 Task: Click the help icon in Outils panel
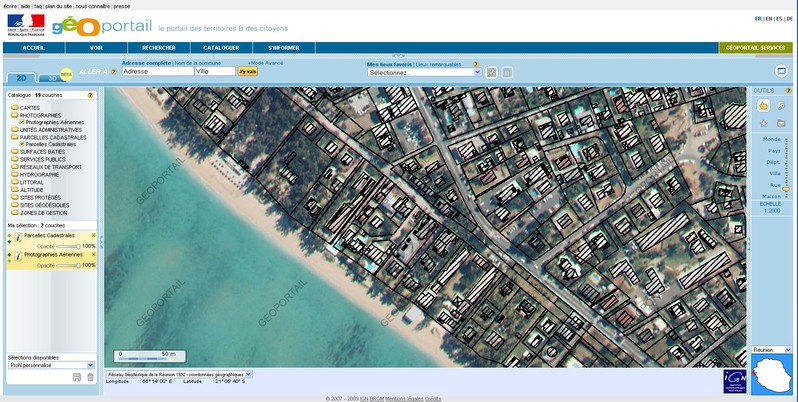(790, 91)
